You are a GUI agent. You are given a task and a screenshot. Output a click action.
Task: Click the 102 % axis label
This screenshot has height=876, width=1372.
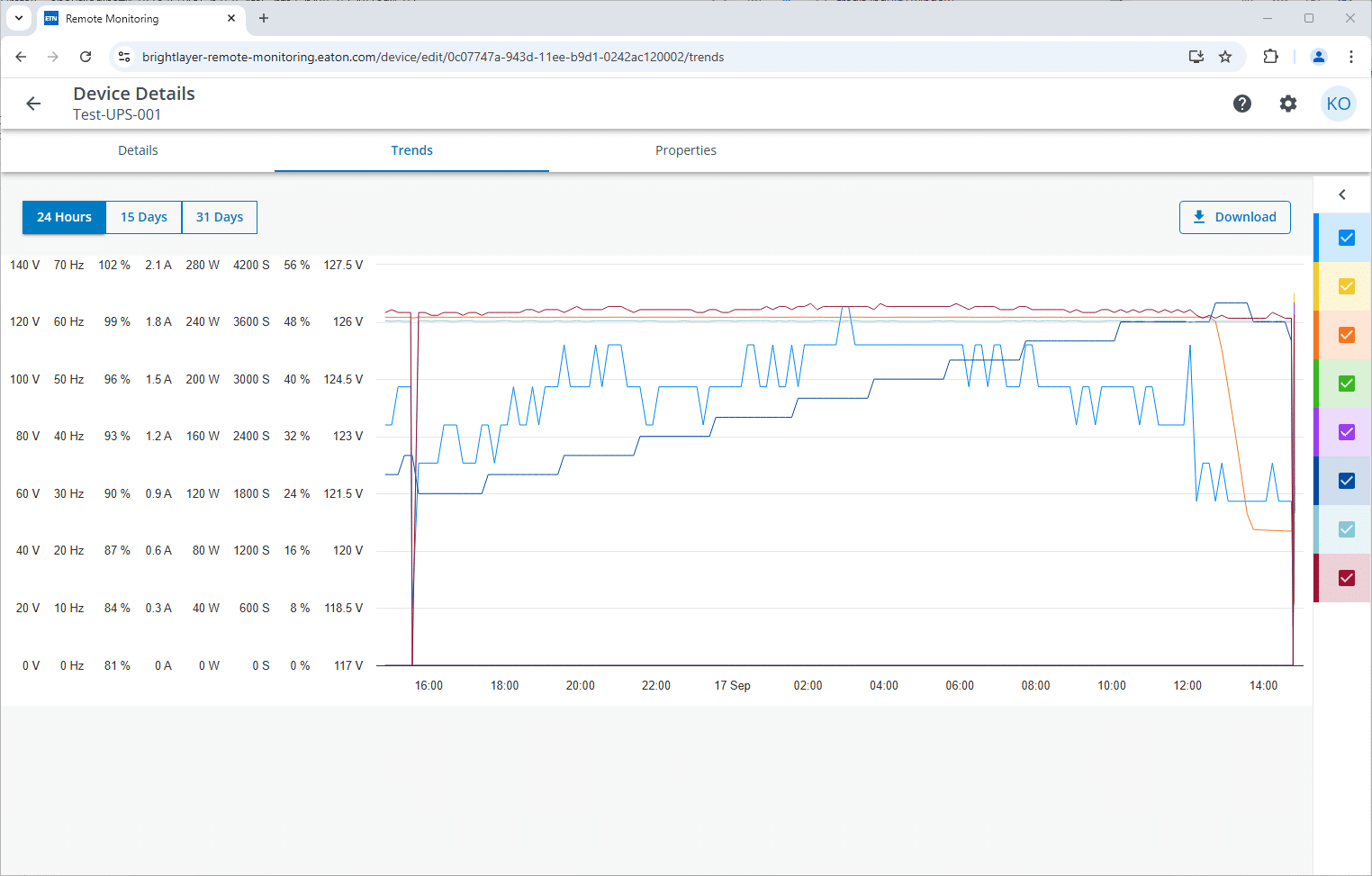pos(114,265)
